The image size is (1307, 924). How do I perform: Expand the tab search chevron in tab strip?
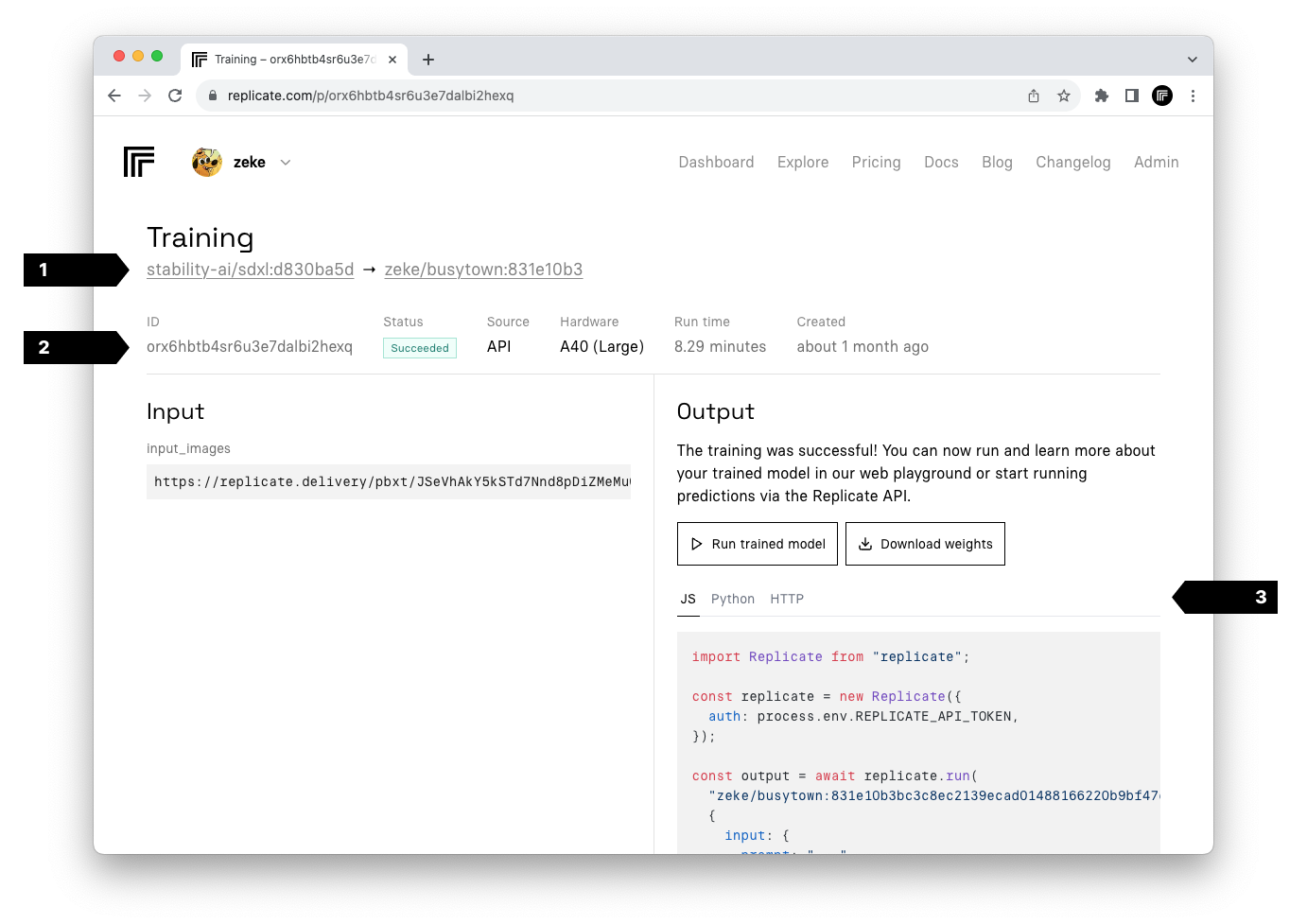1193,60
